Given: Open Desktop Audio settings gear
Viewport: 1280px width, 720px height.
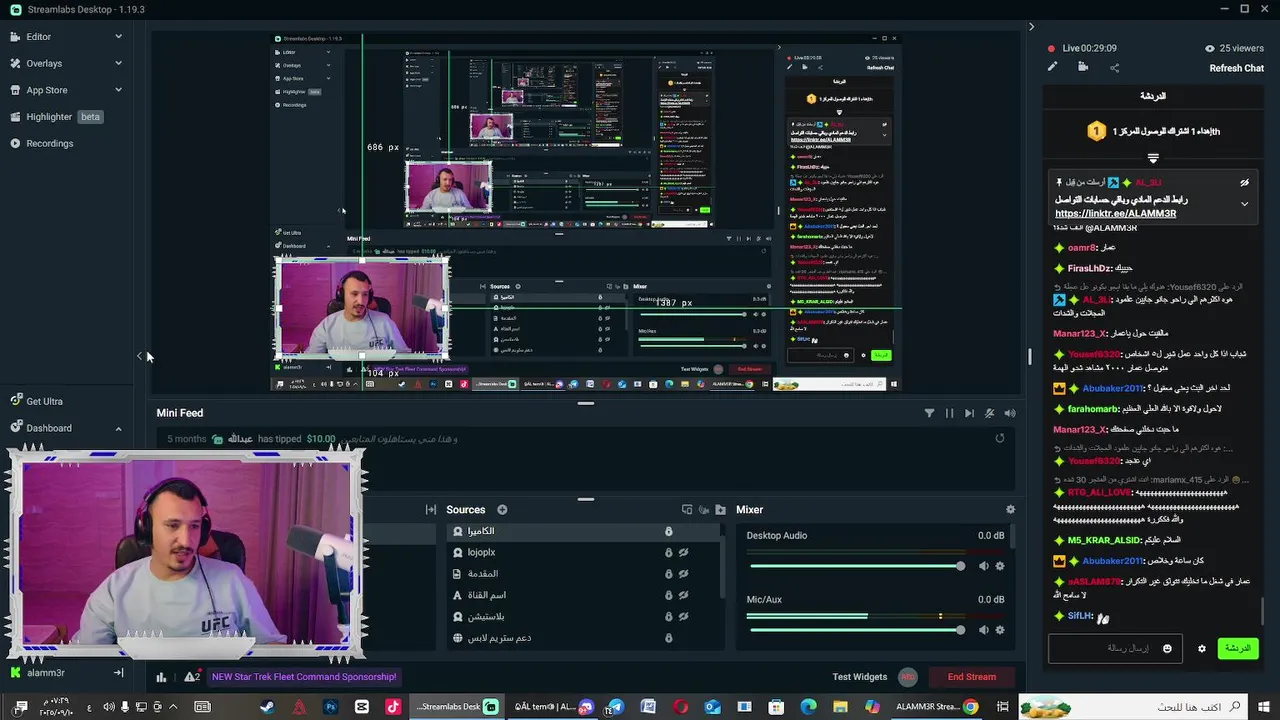Looking at the screenshot, I should [x=999, y=566].
